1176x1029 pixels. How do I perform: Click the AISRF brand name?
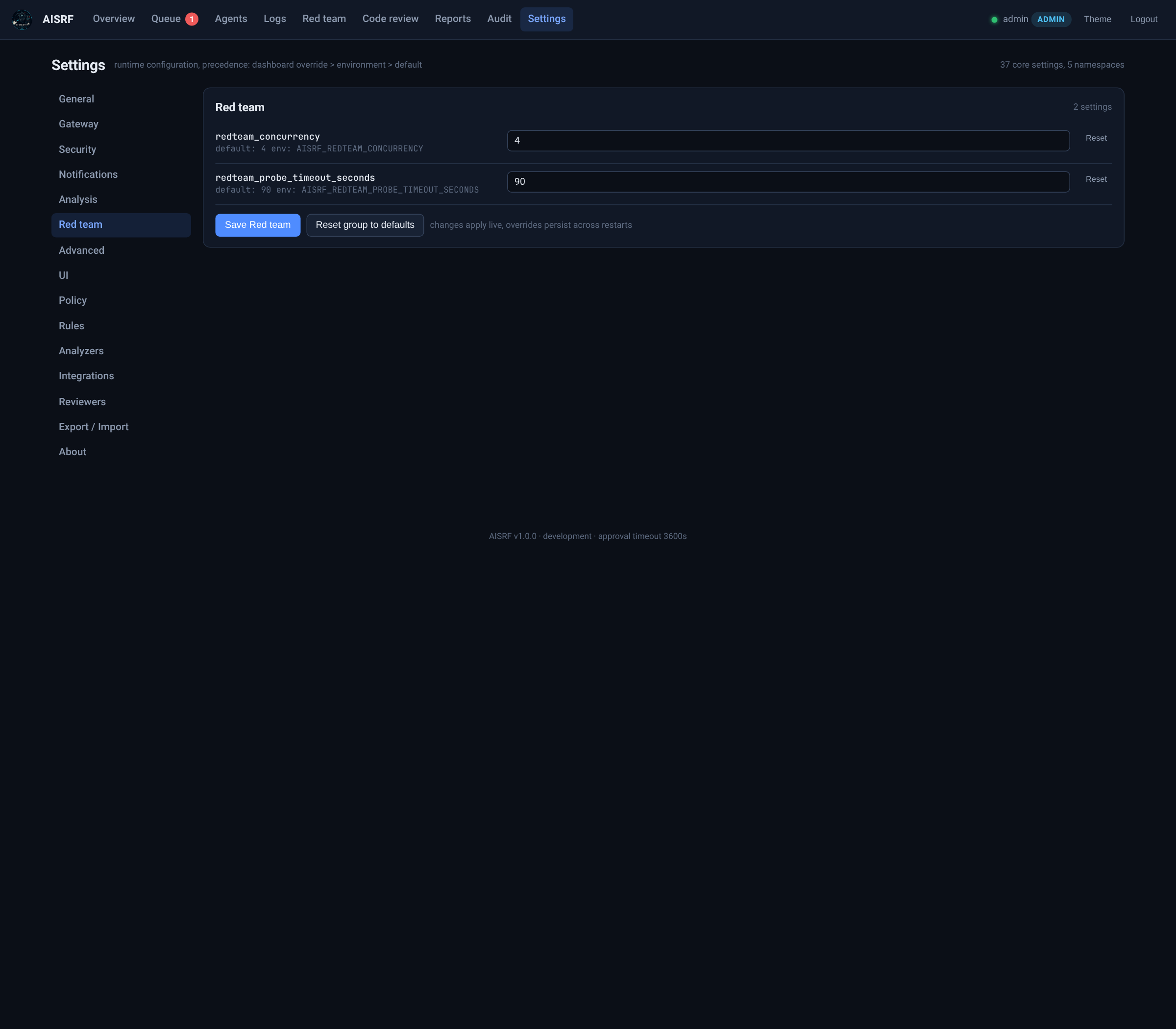coord(58,20)
